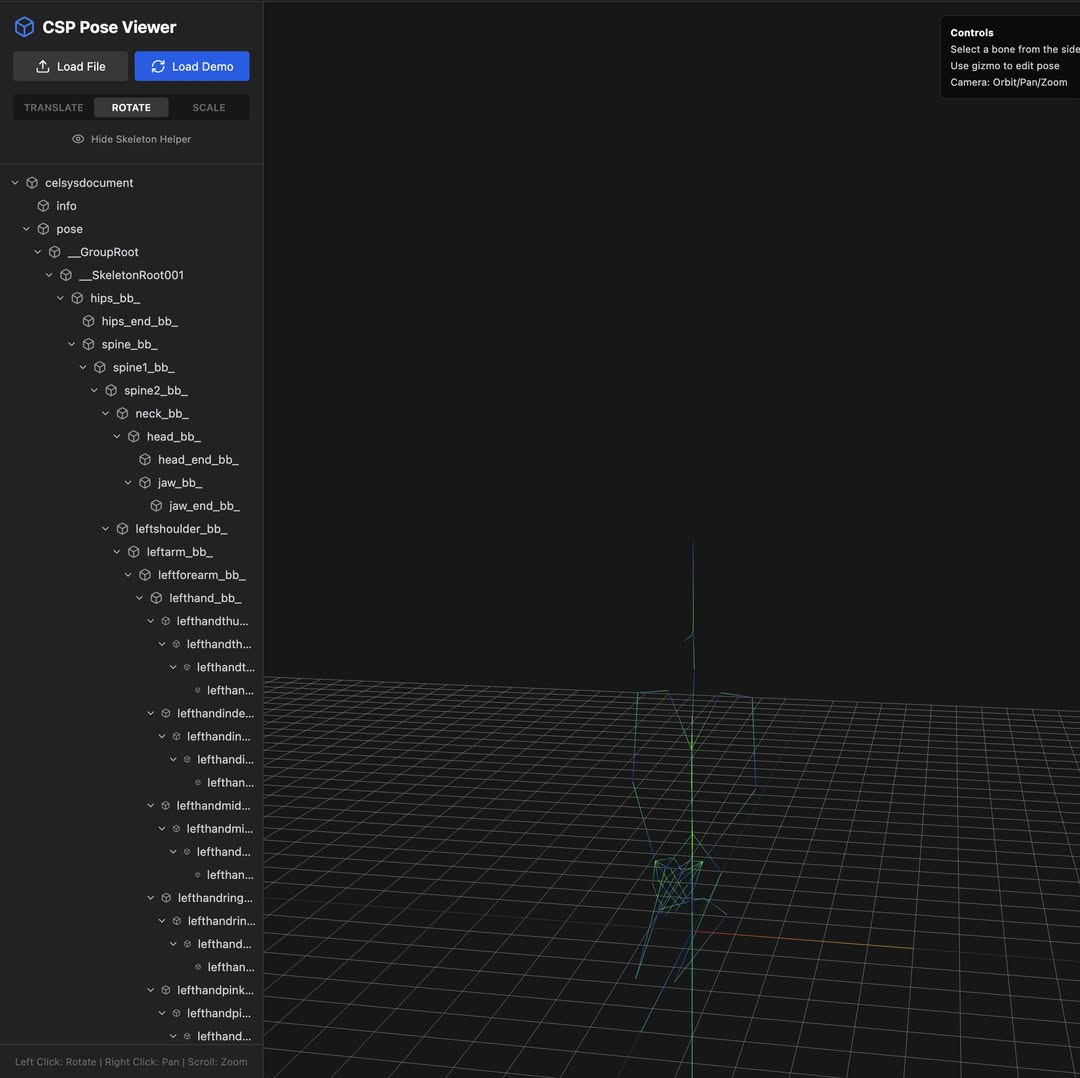
Task: Click the CSP Pose Viewer cube logo
Action: click(x=24, y=27)
